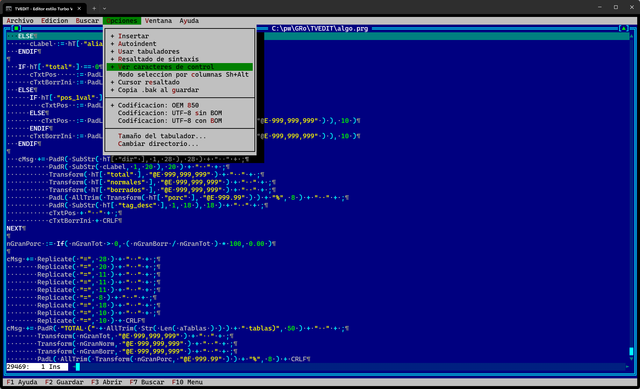Click the line starting cMsg += Replicate
This screenshot has width=640, height=389.
[83, 259]
